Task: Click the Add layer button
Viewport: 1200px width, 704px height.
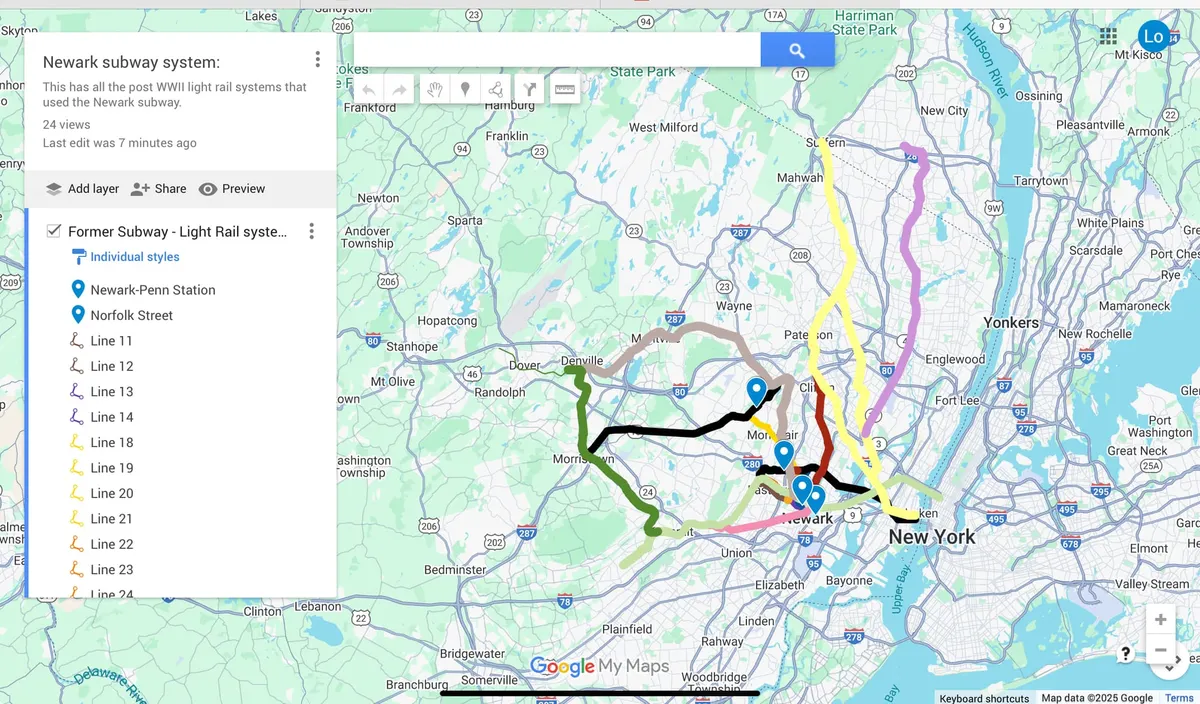Action: pyautogui.click(x=82, y=188)
